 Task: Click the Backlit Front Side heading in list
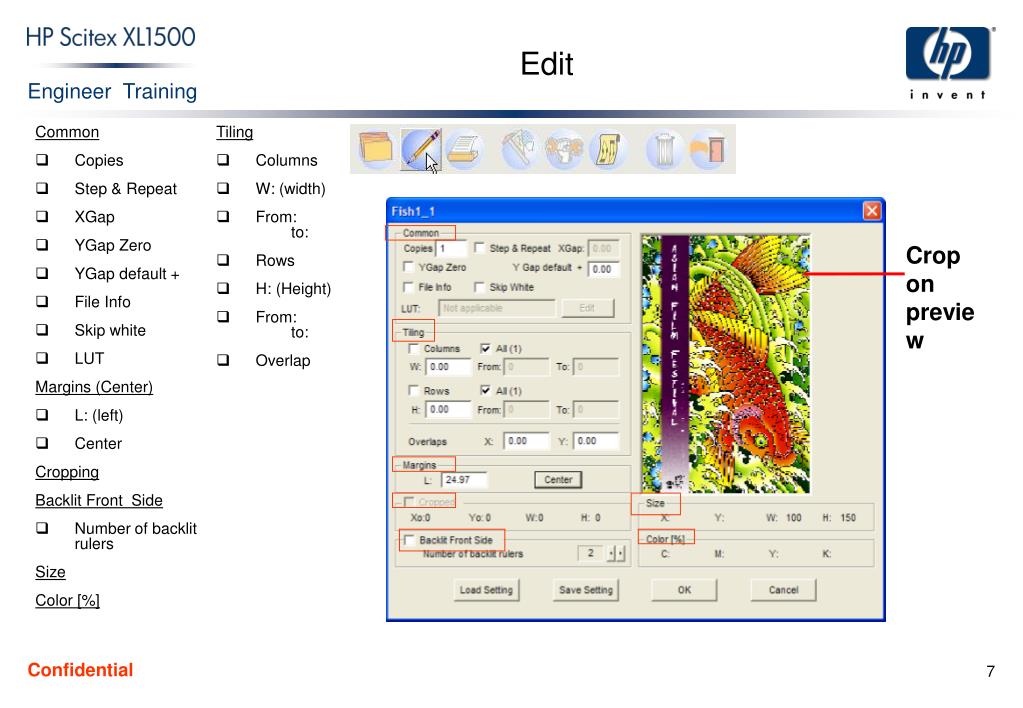[99, 500]
